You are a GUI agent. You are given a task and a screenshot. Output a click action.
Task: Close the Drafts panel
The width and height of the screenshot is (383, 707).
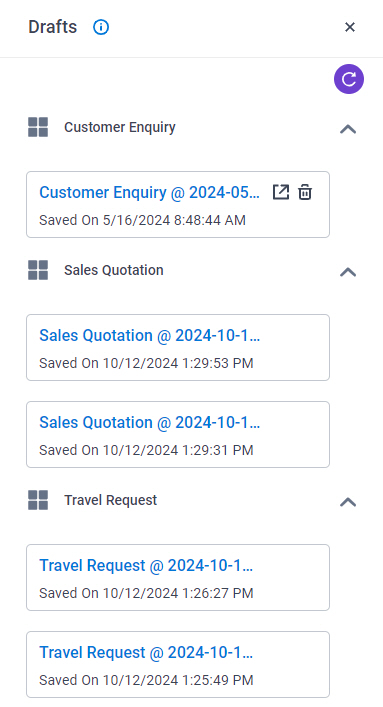(350, 27)
